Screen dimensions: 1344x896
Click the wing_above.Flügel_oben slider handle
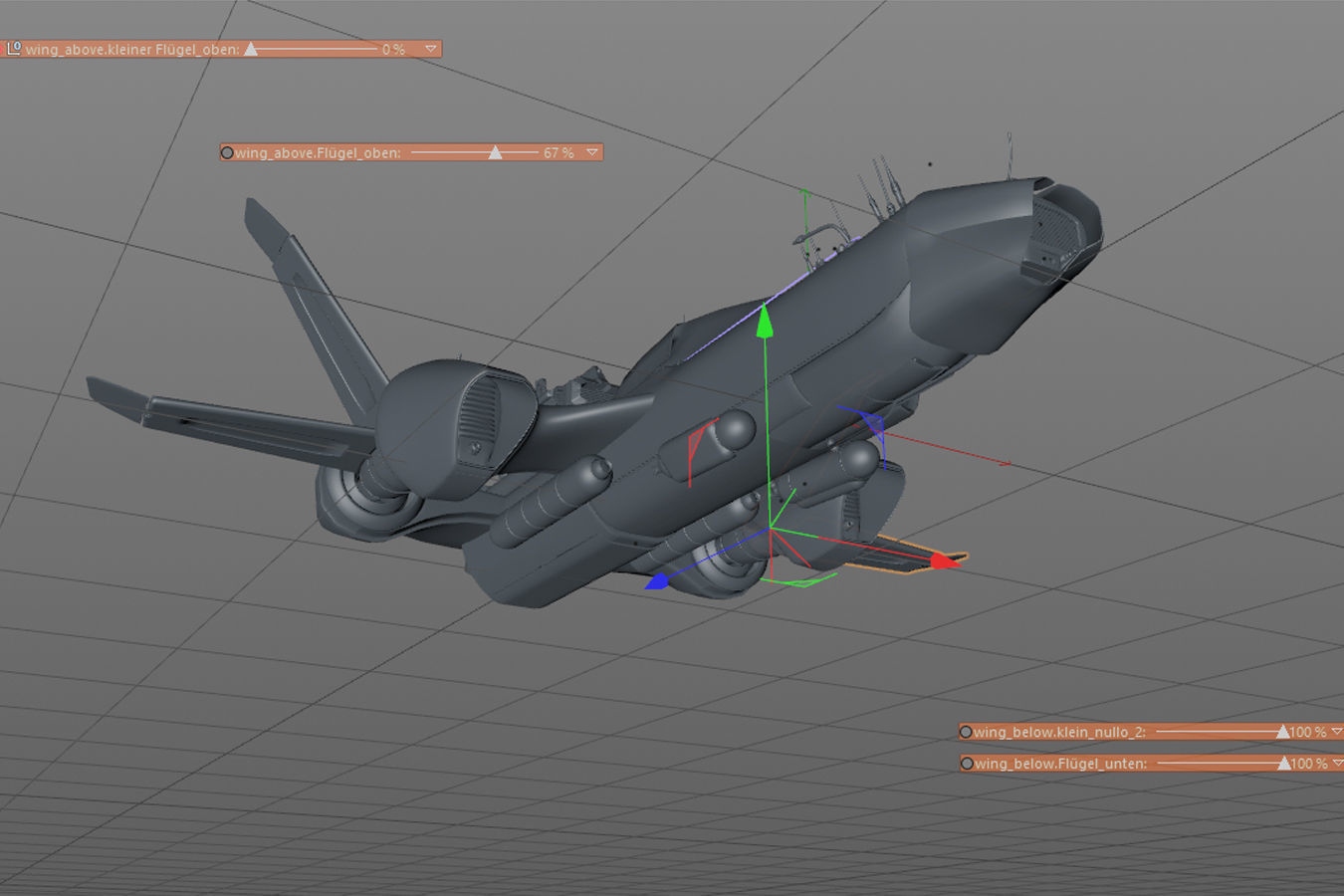click(495, 152)
